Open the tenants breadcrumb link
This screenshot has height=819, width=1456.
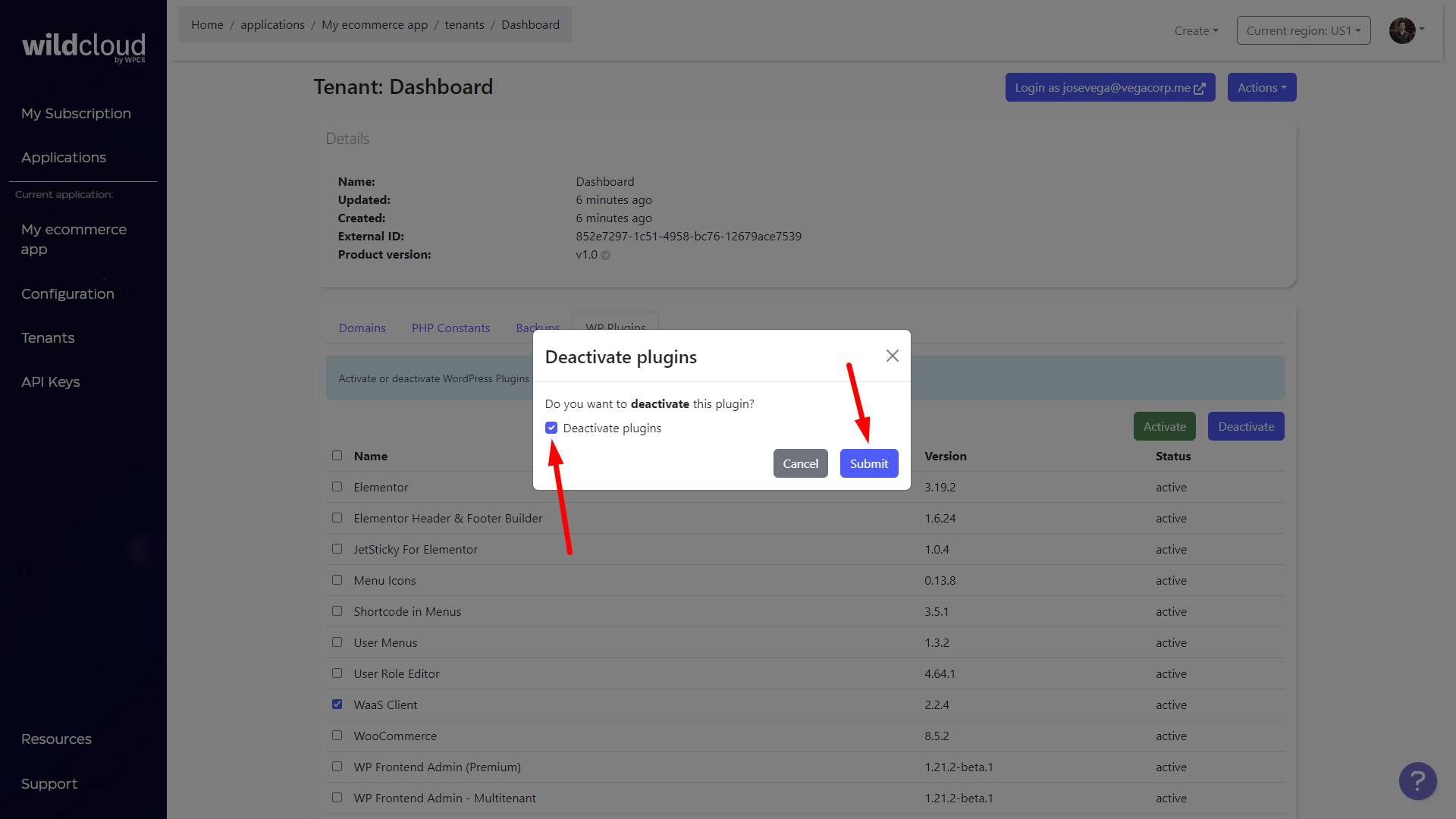[464, 24]
